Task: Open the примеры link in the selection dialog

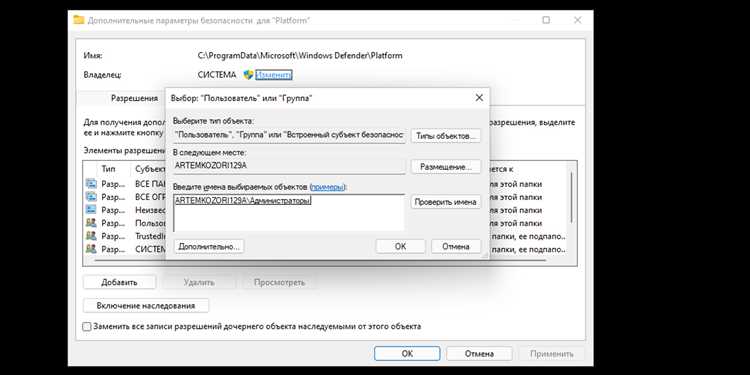Action: [327, 187]
